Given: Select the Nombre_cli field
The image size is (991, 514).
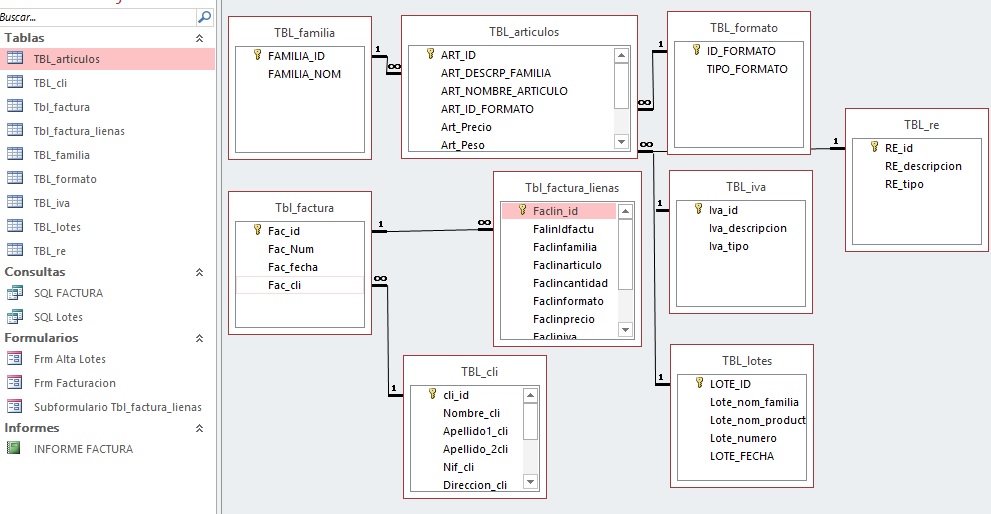Looking at the screenshot, I should 471,413.
